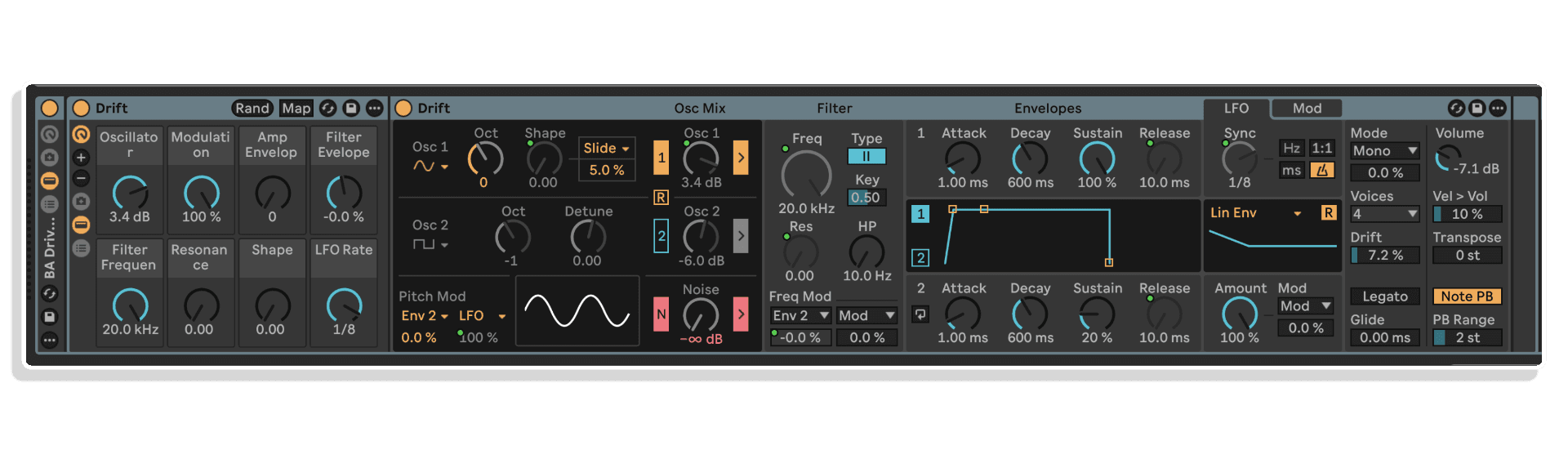Remove a macro with the minus icon
This screenshot has width=1568, height=450.
point(81,178)
